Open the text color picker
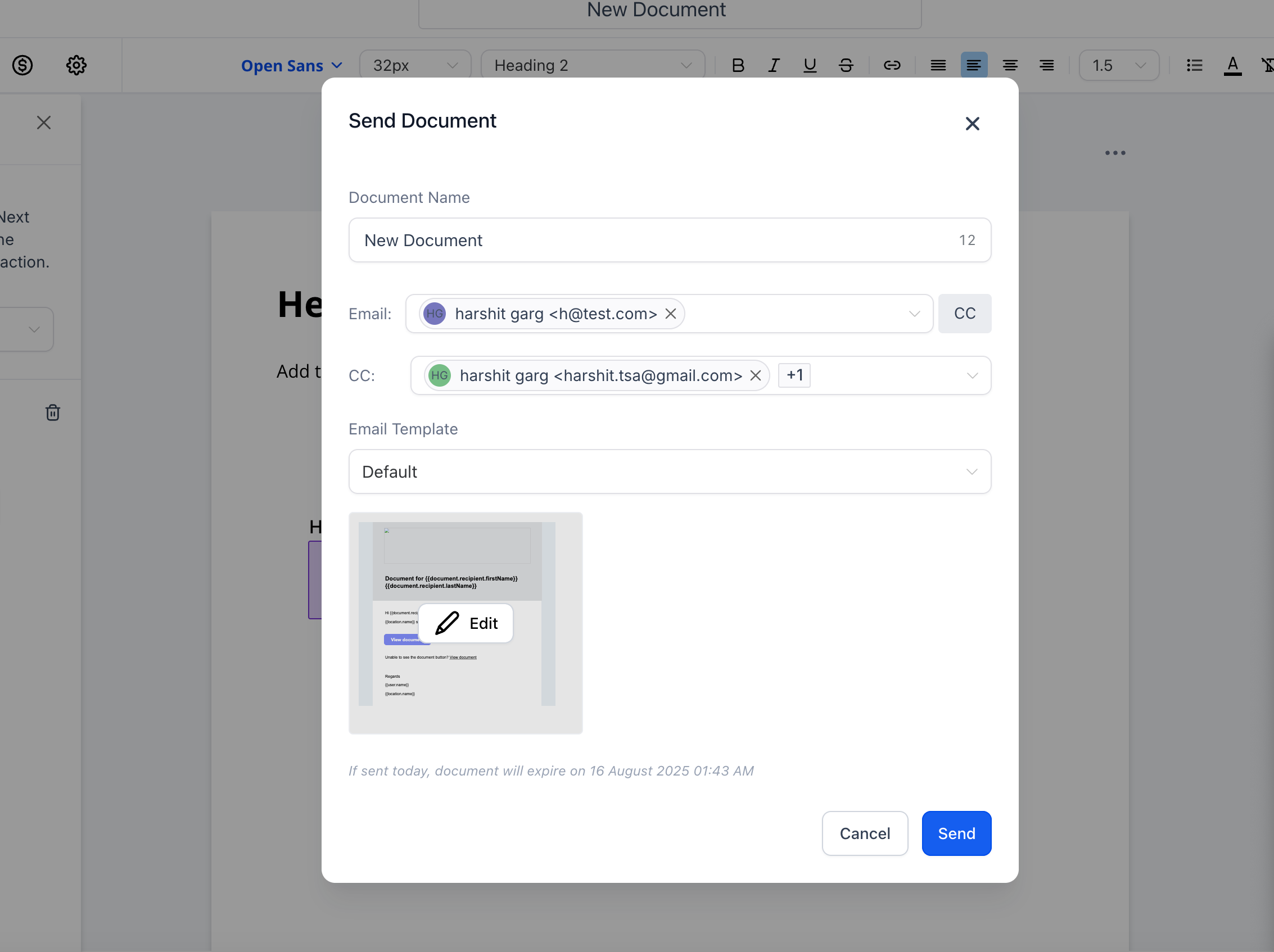 [1232, 65]
